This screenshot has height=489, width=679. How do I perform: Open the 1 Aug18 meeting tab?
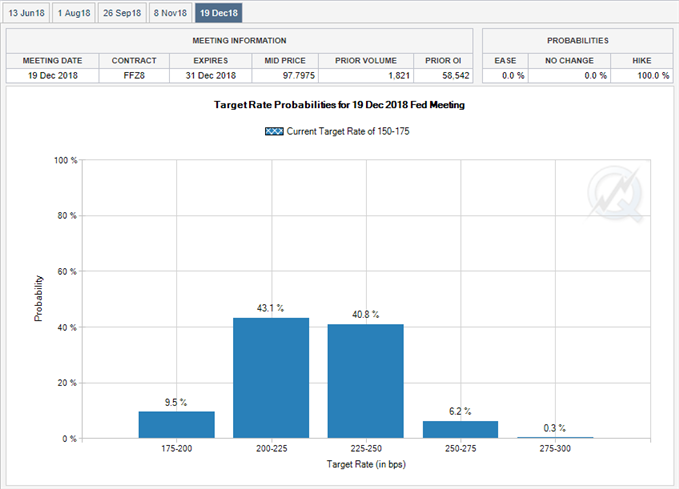(x=74, y=13)
